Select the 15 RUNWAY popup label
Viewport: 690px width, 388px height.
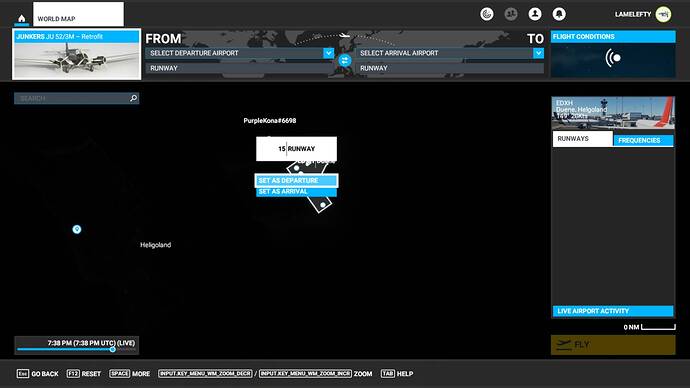(297, 149)
